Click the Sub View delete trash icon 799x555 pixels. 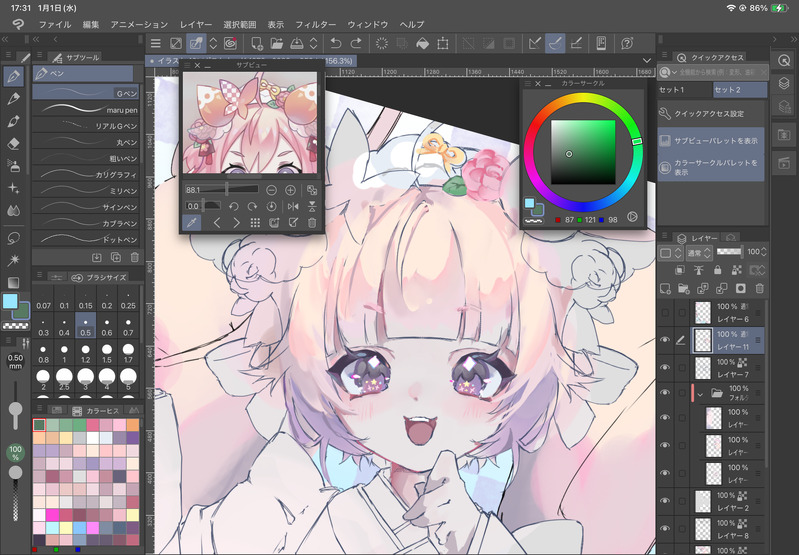pyautogui.click(x=312, y=223)
